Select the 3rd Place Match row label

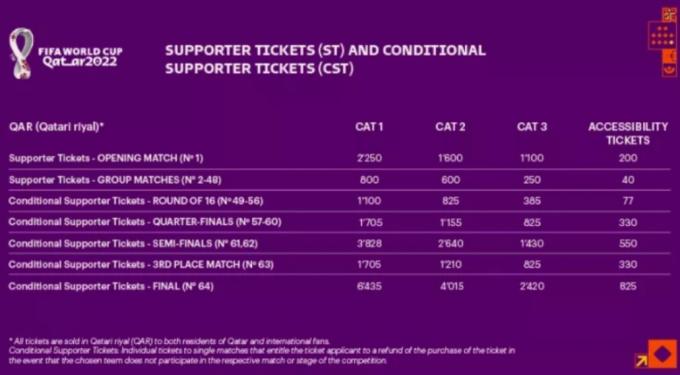click(141, 264)
